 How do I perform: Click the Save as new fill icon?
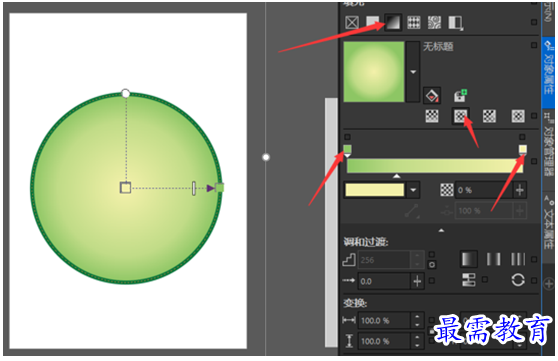pyautogui.click(x=460, y=96)
